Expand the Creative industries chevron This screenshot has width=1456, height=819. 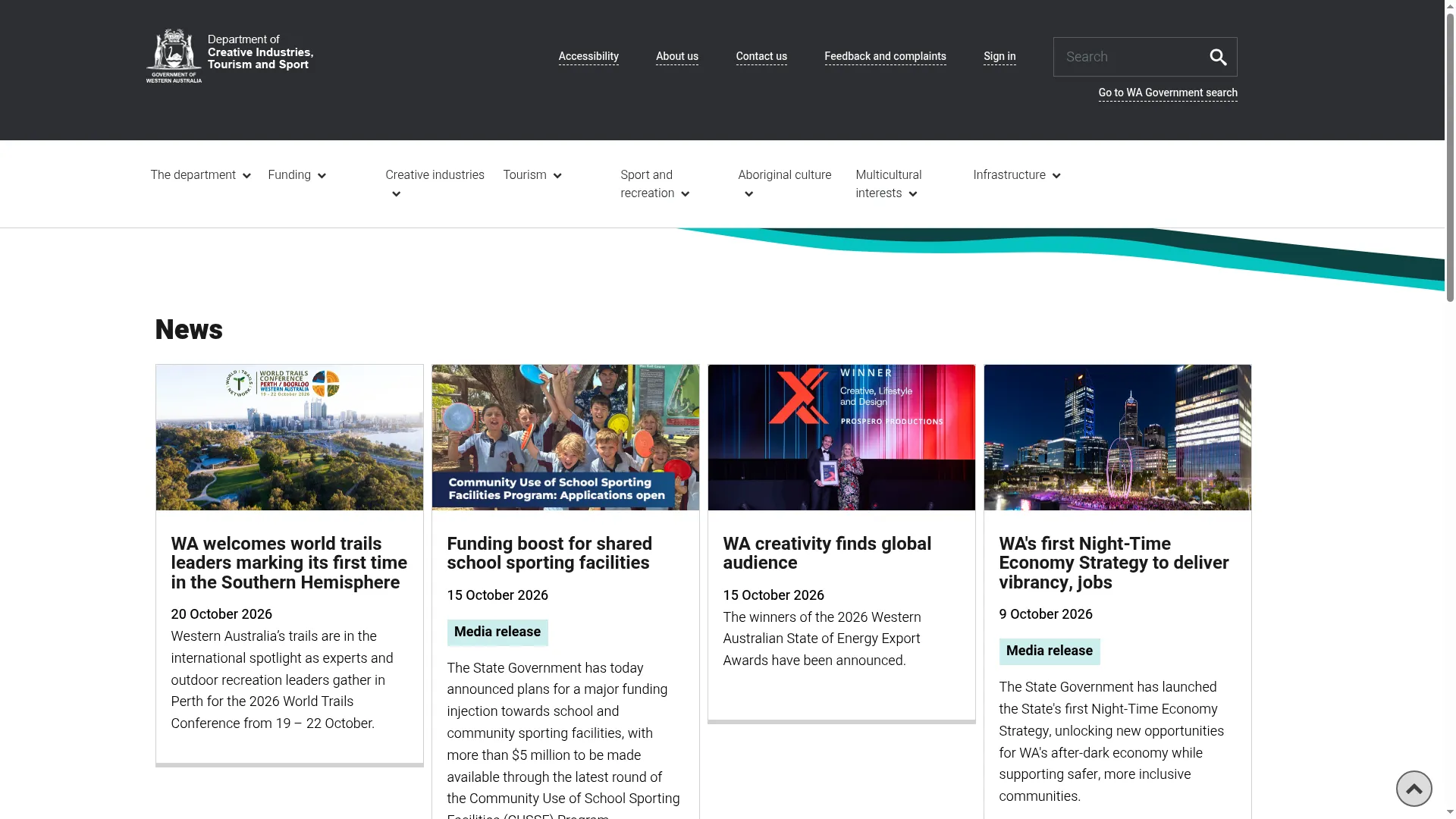click(396, 194)
